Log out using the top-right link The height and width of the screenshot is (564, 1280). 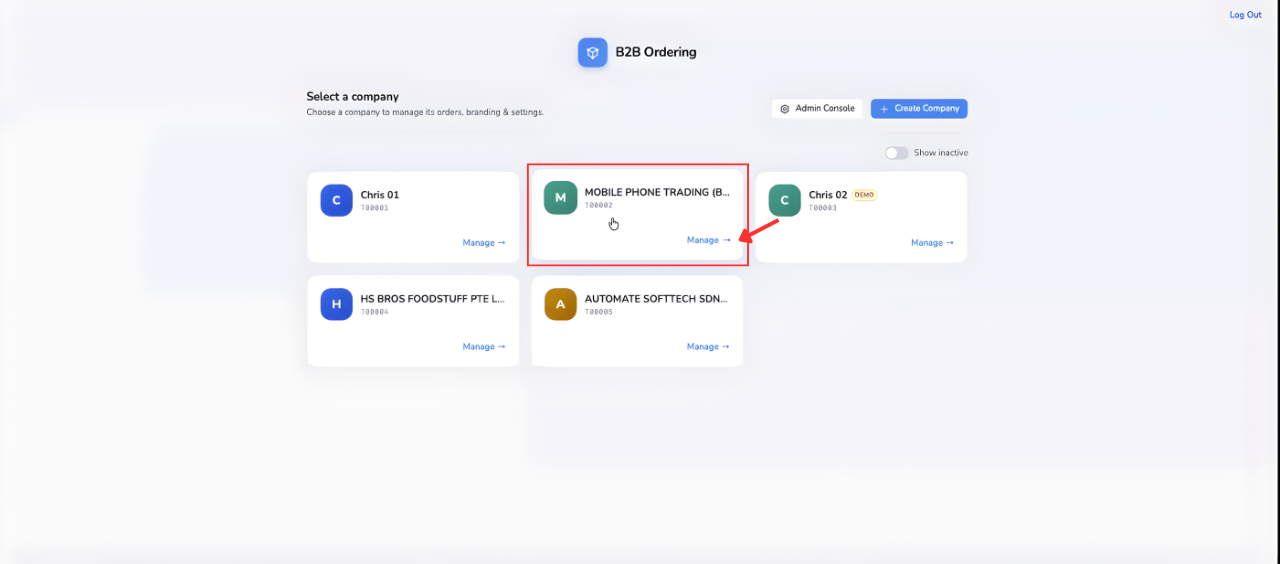point(1245,15)
